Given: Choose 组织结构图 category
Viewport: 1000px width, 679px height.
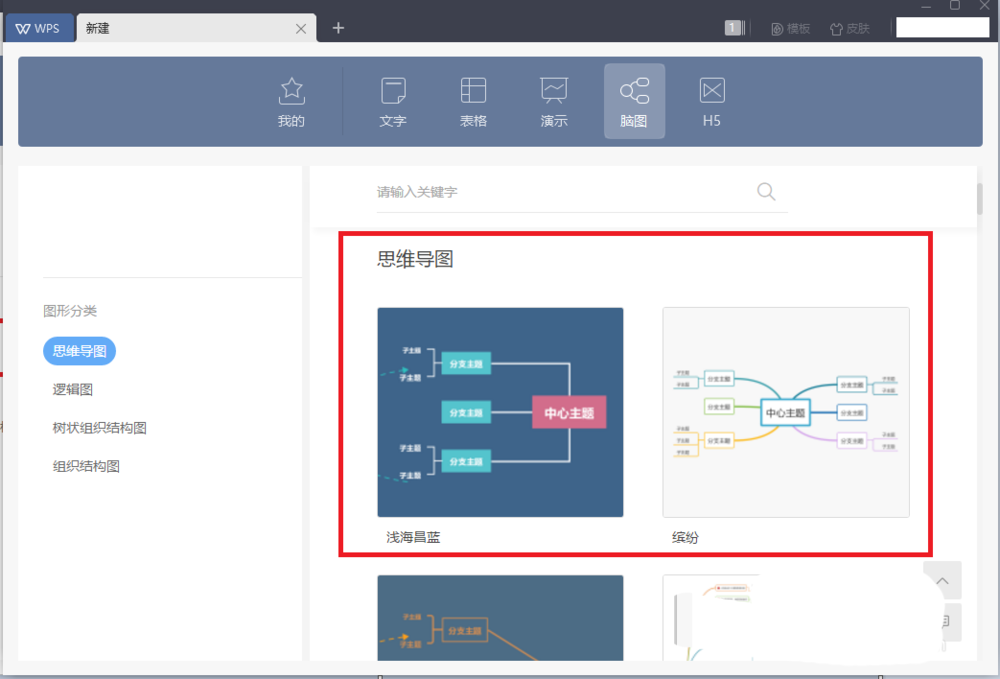Looking at the screenshot, I should [x=86, y=466].
